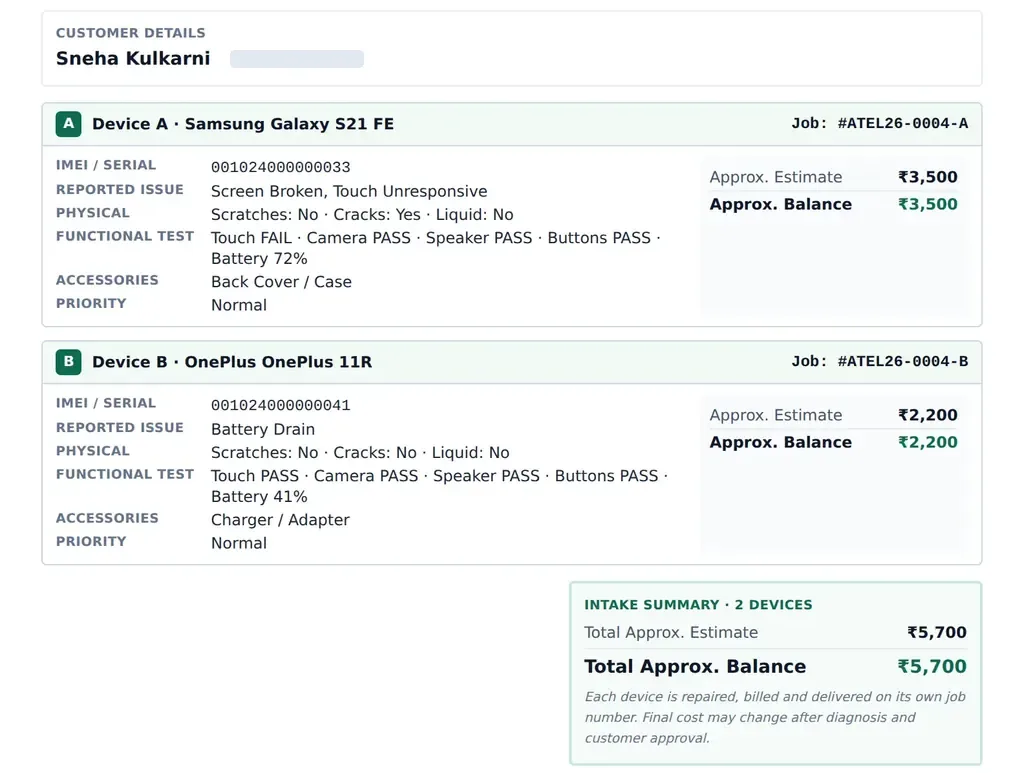The image size is (1024, 773).
Task: Open job number #ATEL26-0004-A
Action: tap(903, 123)
